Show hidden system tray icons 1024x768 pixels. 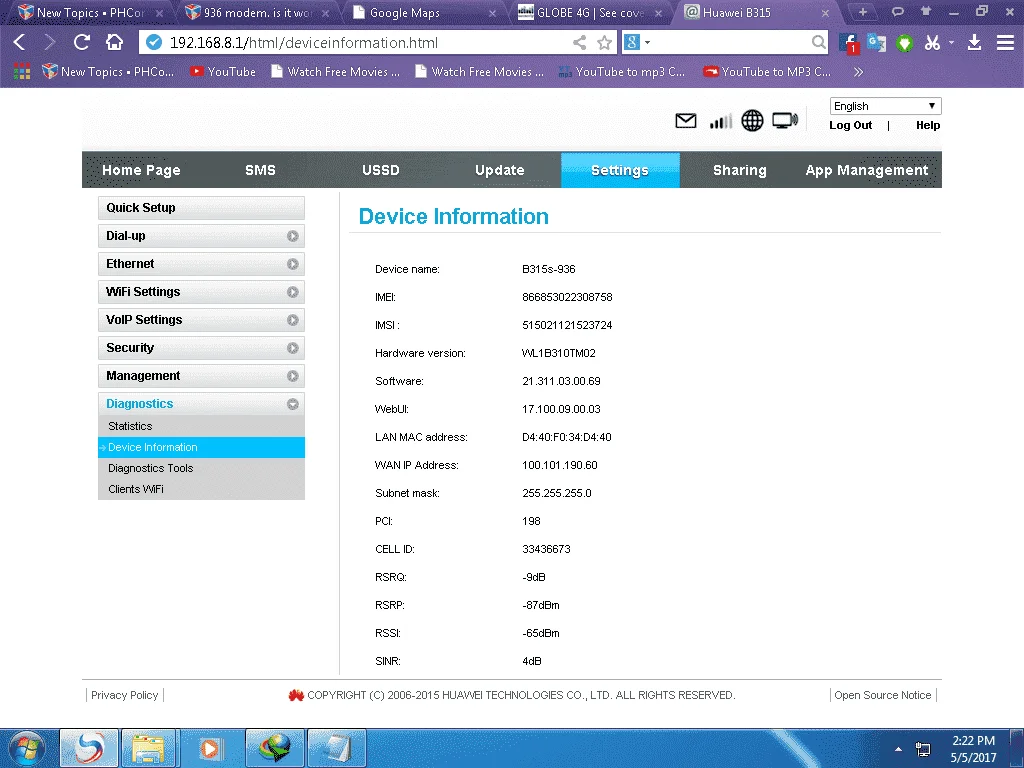[899, 749]
